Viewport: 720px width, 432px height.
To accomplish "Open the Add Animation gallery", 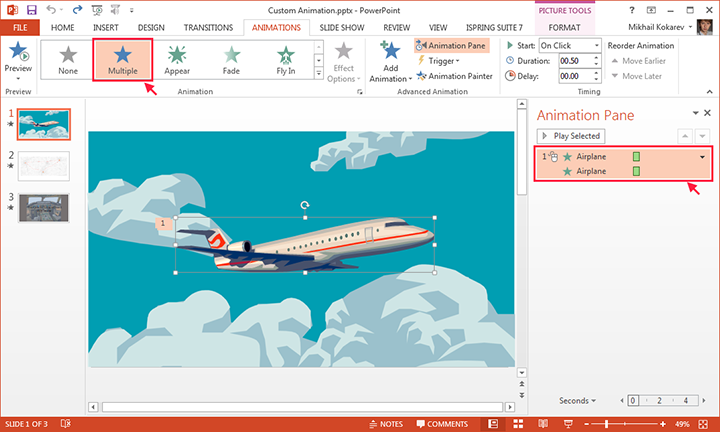I will coord(390,62).
